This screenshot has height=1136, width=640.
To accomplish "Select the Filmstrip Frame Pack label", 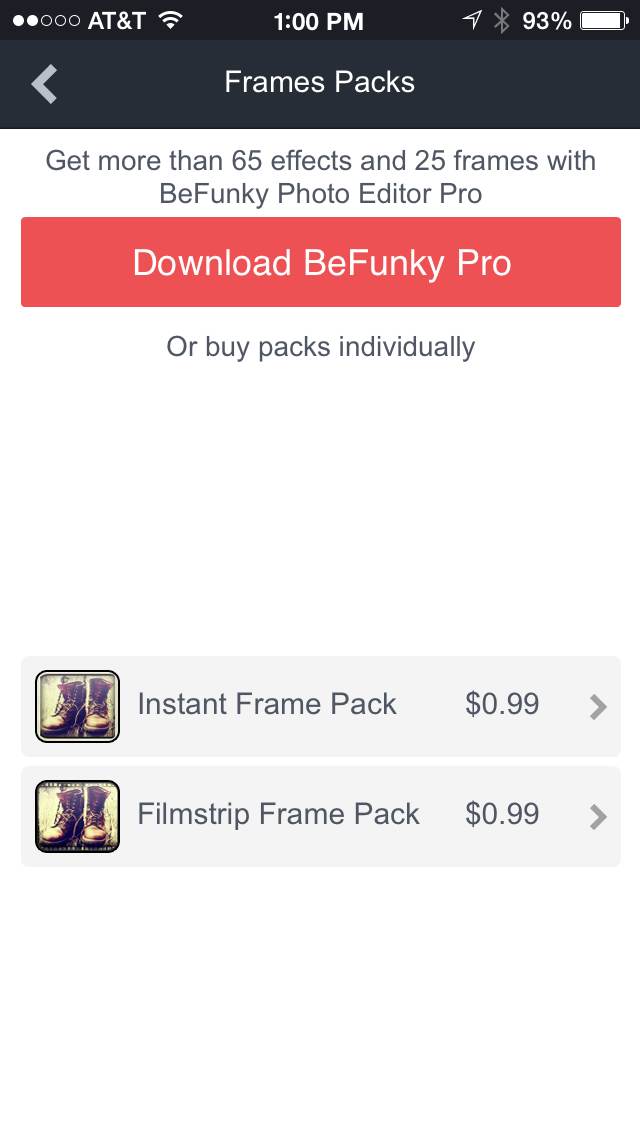I will [278, 815].
